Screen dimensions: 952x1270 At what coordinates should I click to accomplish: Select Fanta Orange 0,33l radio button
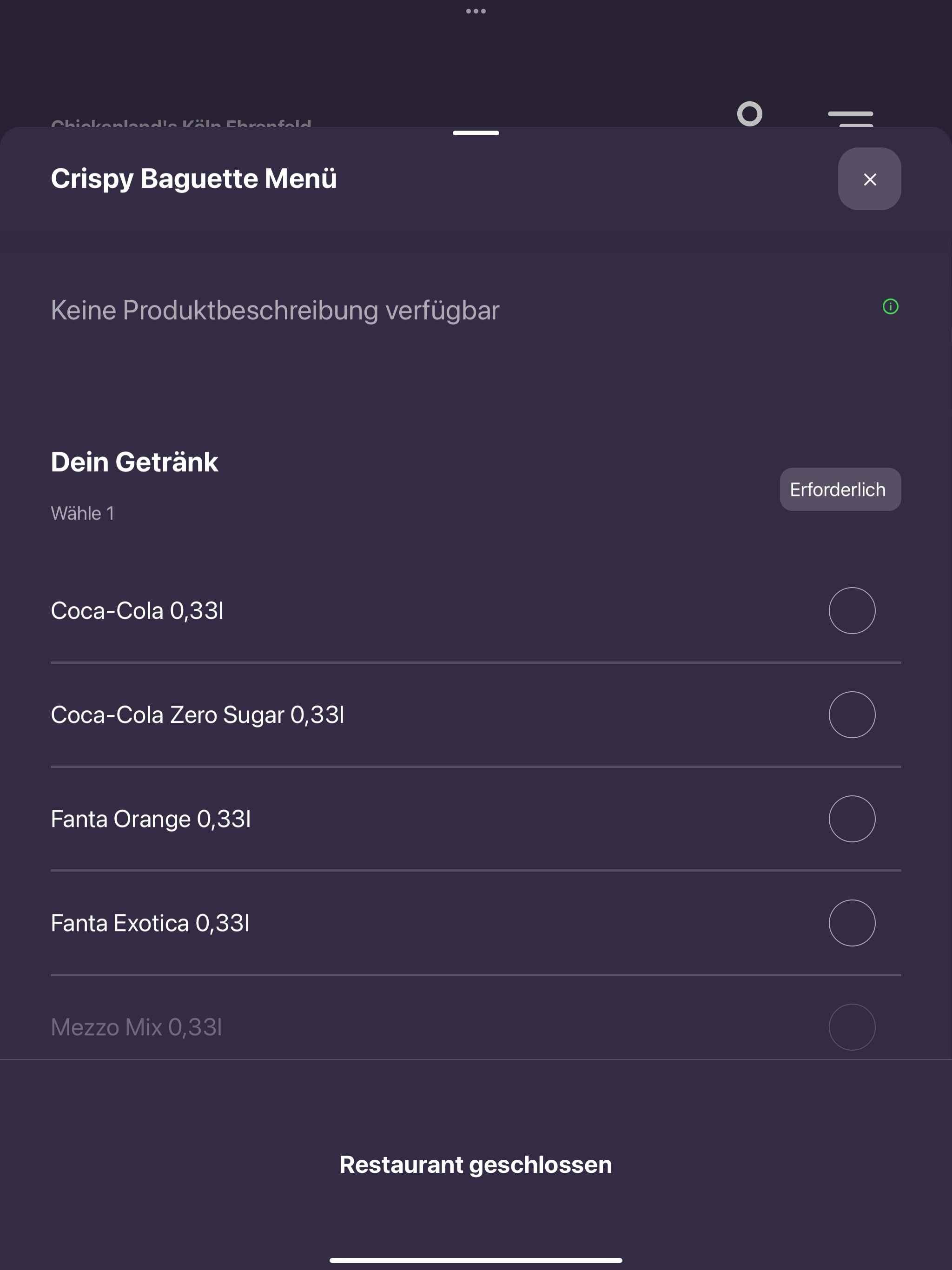pyautogui.click(x=852, y=818)
